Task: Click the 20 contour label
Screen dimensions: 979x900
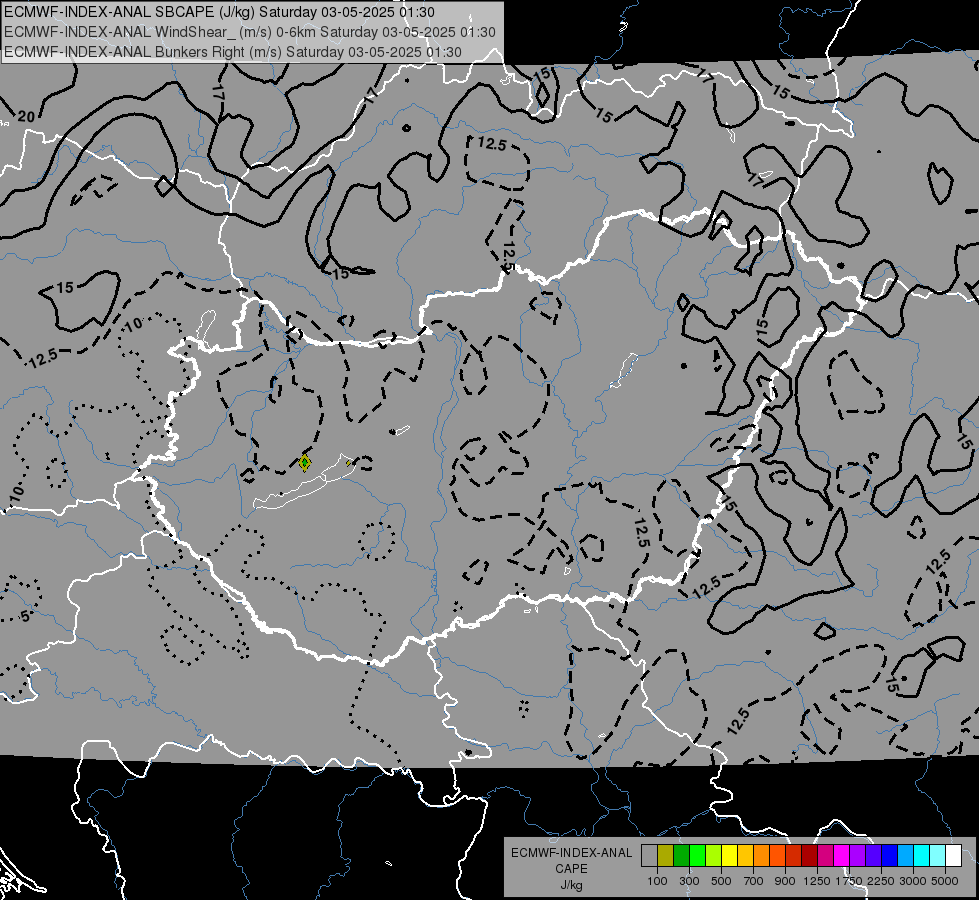Action: tap(26, 116)
